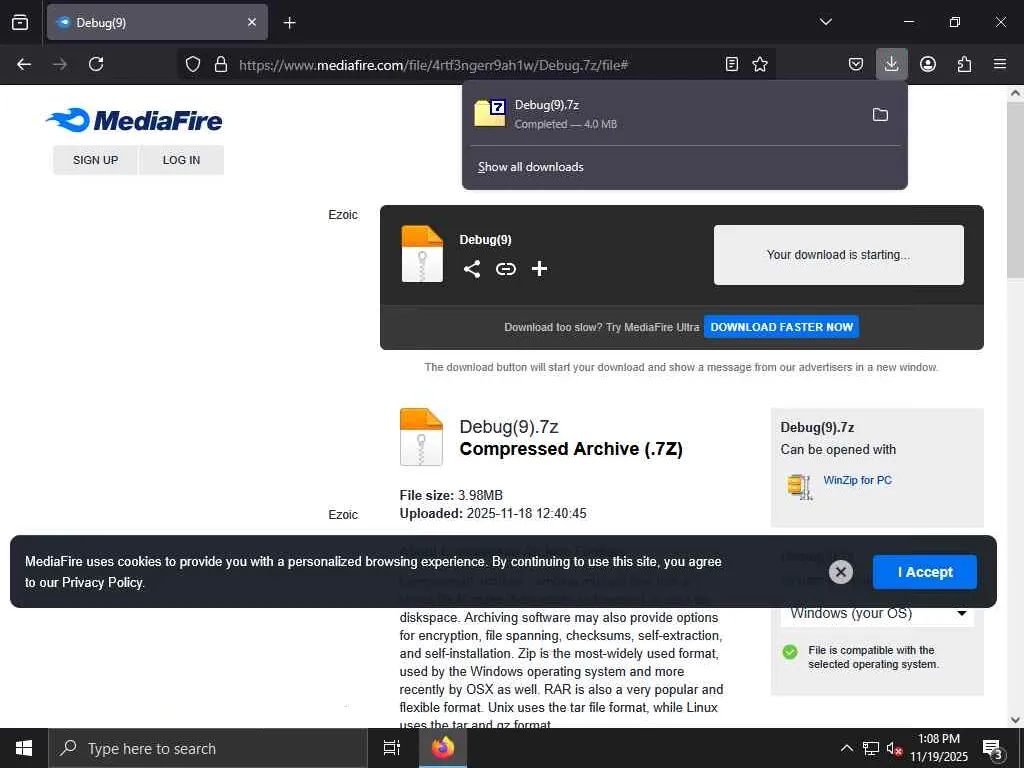1024x768 pixels.
Task: Reload the current page
Action: (x=96, y=64)
